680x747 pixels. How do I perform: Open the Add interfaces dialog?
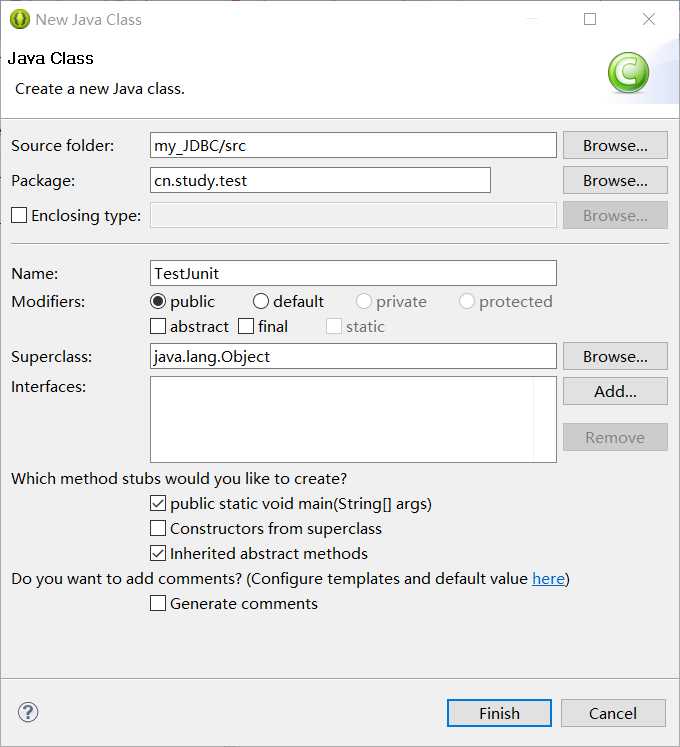tap(615, 391)
